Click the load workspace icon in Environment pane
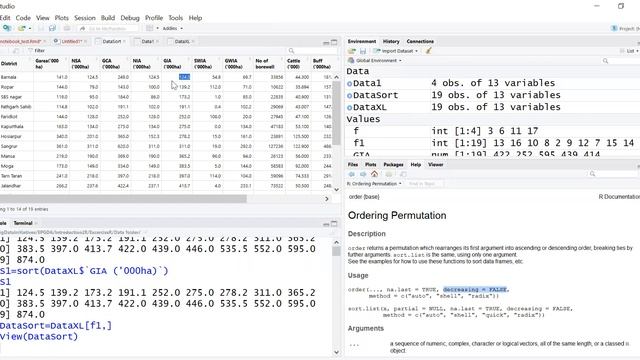The height and width of the screenshot is (360, 640). [x=351, y=51]
